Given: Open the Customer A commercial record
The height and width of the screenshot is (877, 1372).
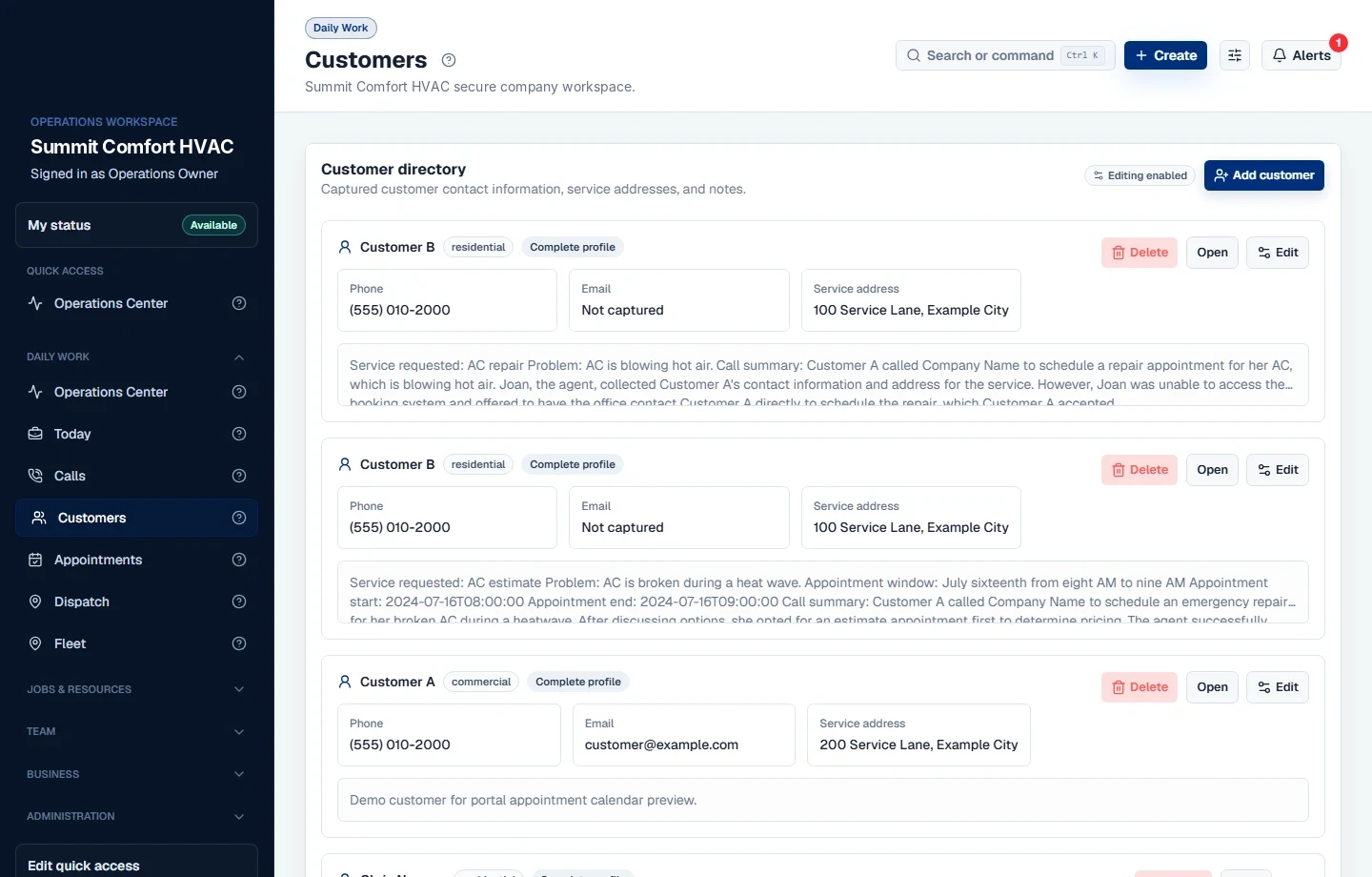Looking at the screenshot, I should coord(1212,687).
